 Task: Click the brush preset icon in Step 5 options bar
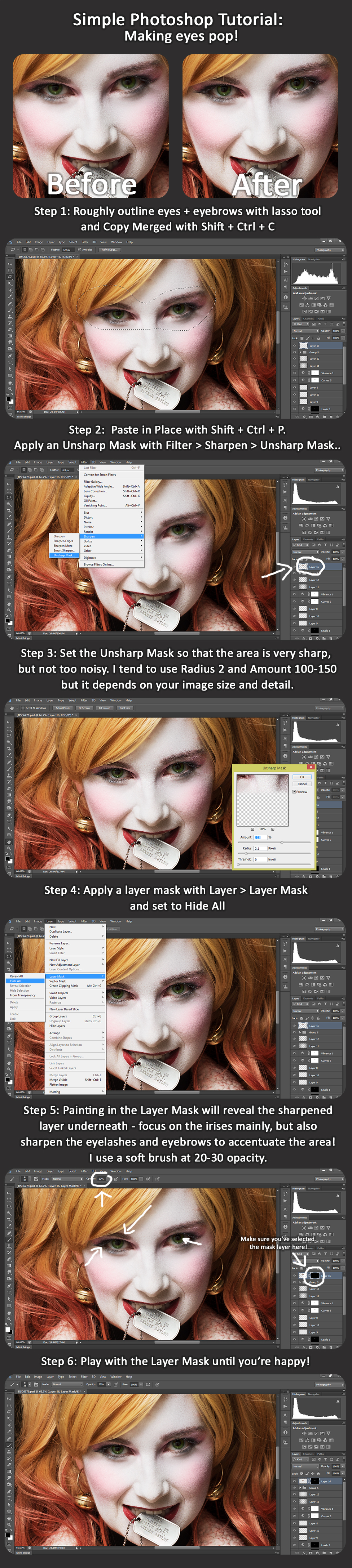pos(25,1179)
